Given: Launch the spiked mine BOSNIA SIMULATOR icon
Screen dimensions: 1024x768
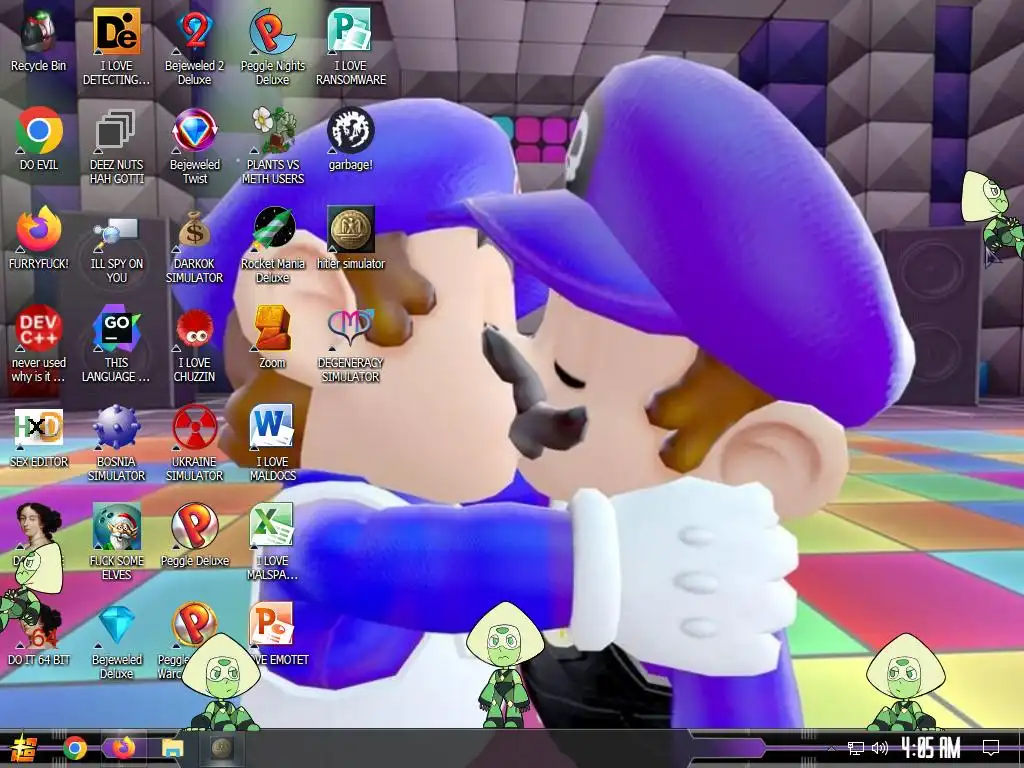Looking at the screenshot, I should tap(116, 428).
